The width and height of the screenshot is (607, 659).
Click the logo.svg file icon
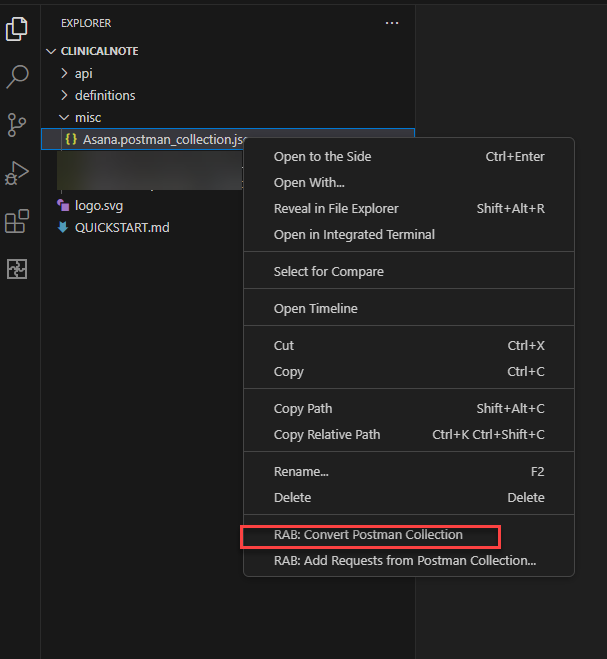(x=64, y=206)
